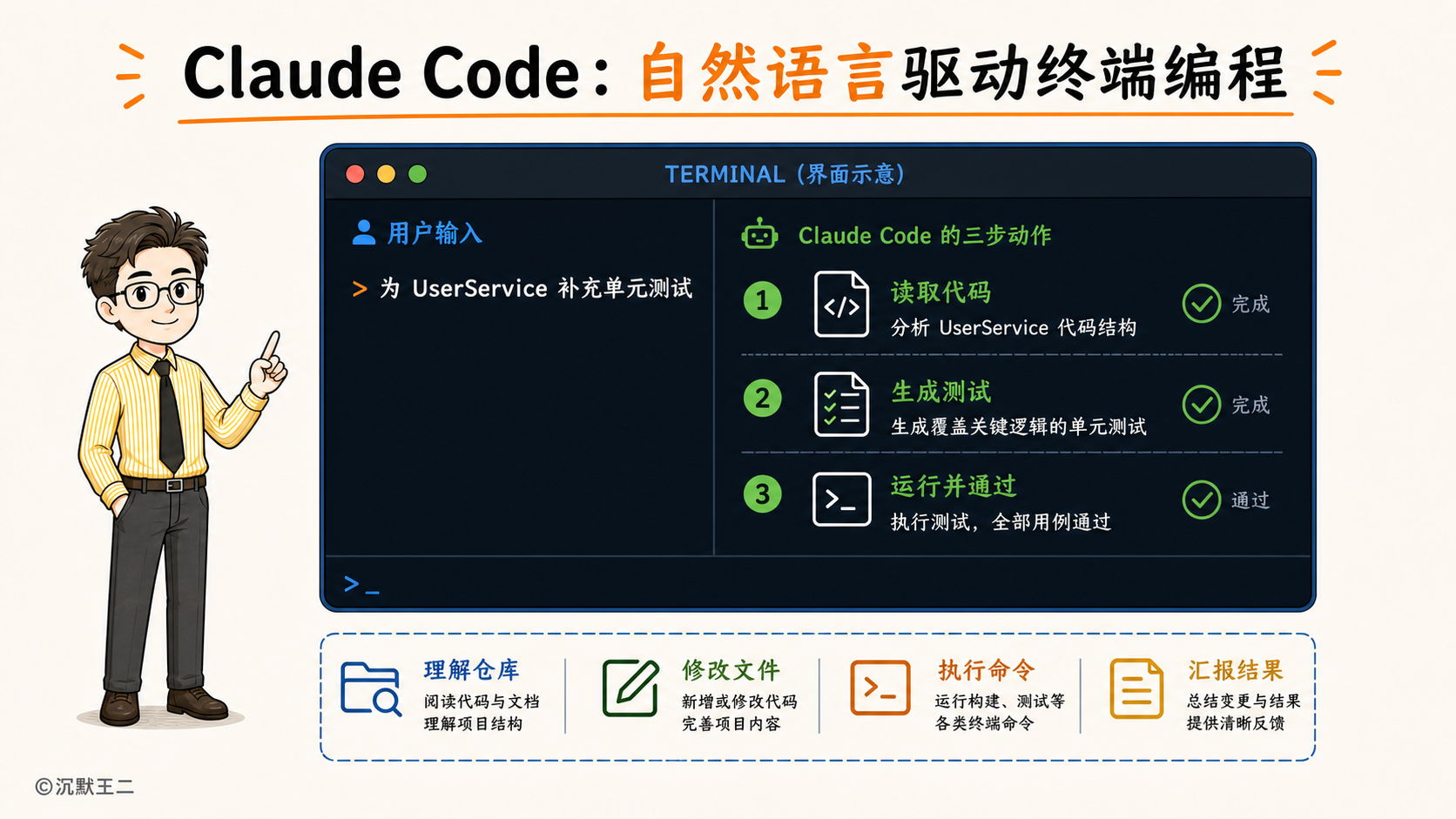Click the yellow minimize dot in terminal title bar
The image size is (1456, 819).
coord(387,174)
